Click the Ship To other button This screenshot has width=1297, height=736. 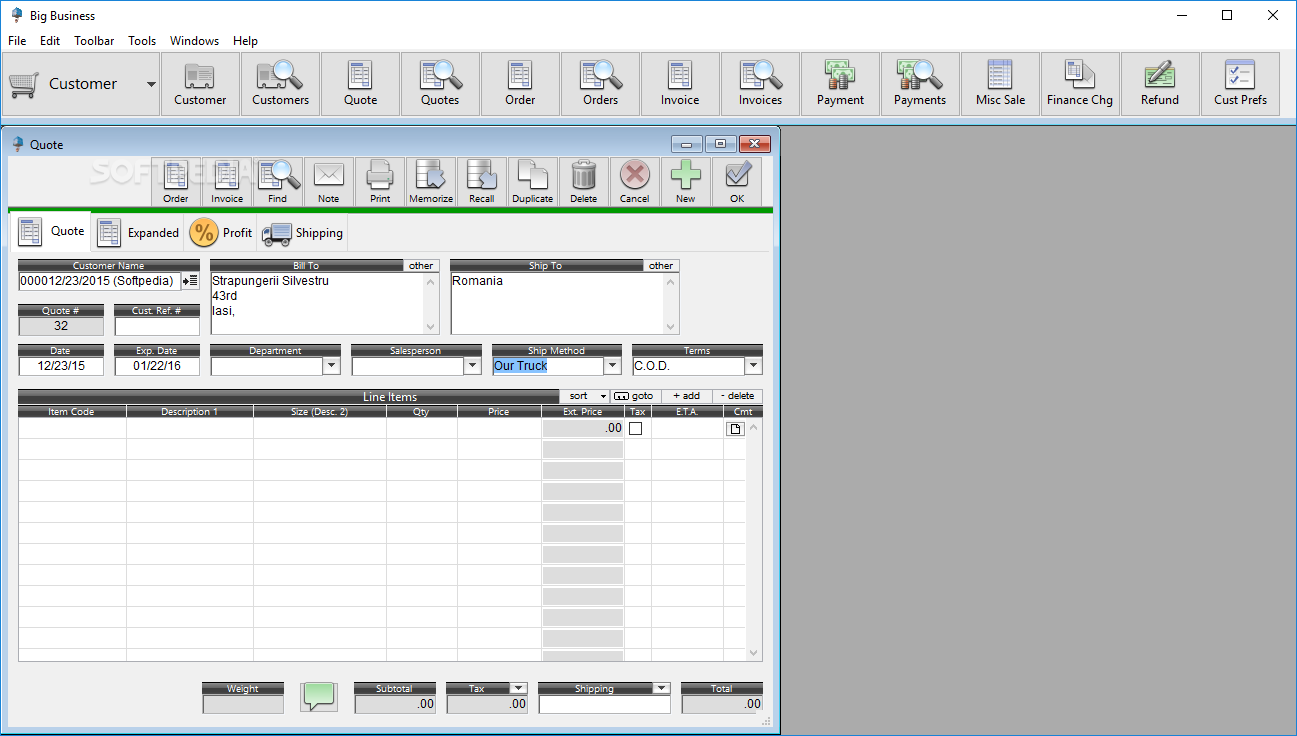[661, 266]
